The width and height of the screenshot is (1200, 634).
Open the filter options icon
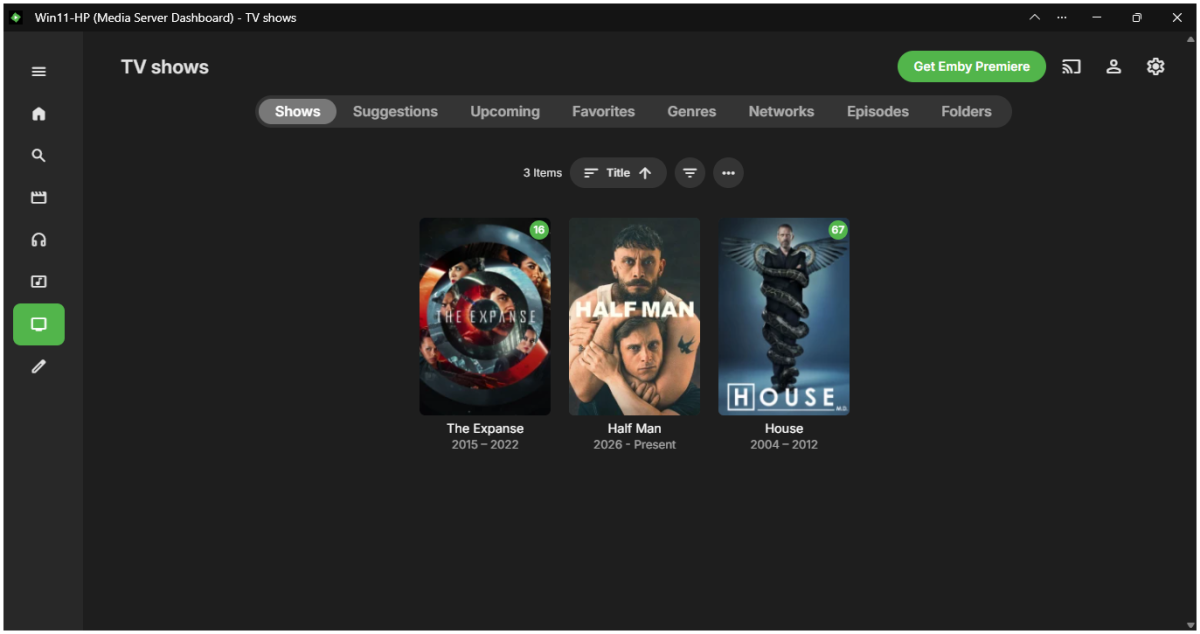pyautogui.click(x=690, y=173)
